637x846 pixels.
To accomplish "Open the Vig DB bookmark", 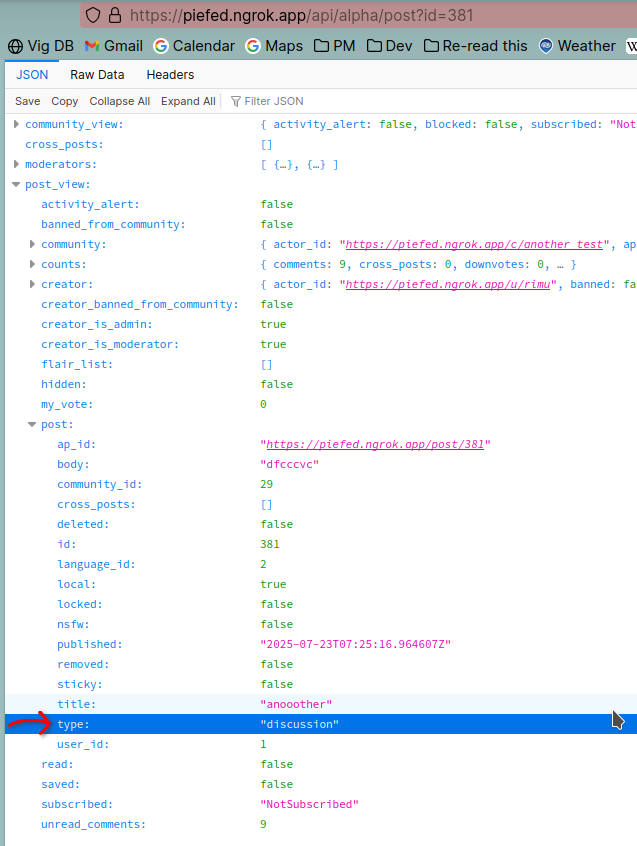I will pyautogui.click(x=41, y=46).
